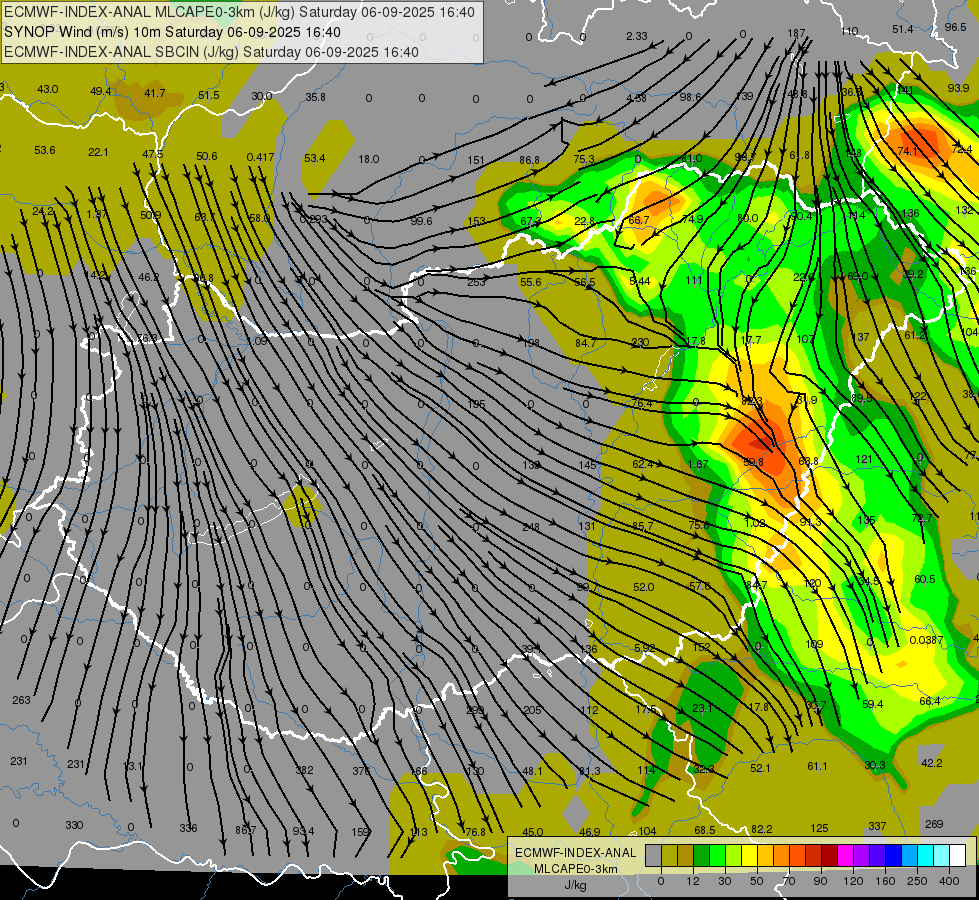Image resolution: width=979 pixels, height=900 pixels.
Task: Click the SBCIN (J/kg) header line
Action: click(211, 52)
